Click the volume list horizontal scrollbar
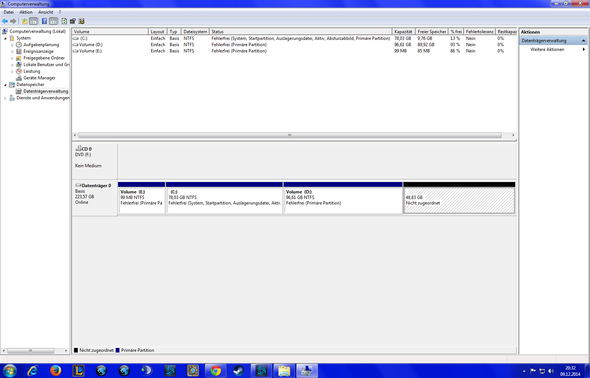 point(289,135)
